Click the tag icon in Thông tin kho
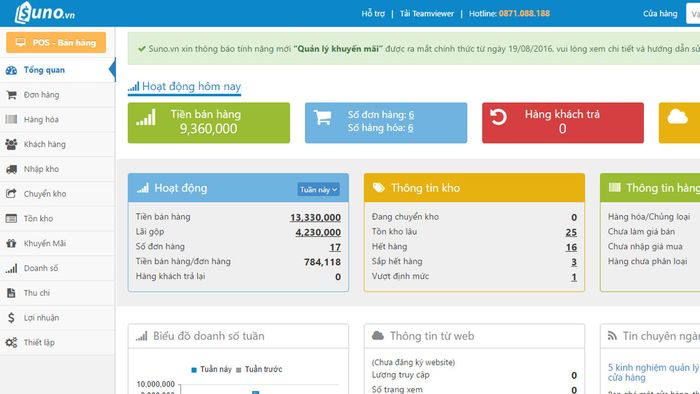The width and height of the screenshot is (700, 394). 379,187
